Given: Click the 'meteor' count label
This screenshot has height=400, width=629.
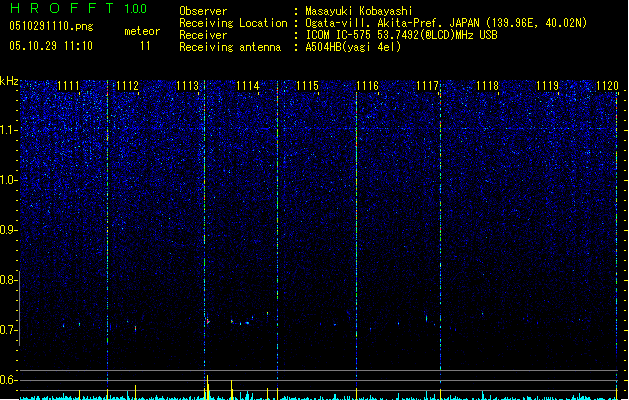Looking at the screenshot, I should (x=142, y=31).
